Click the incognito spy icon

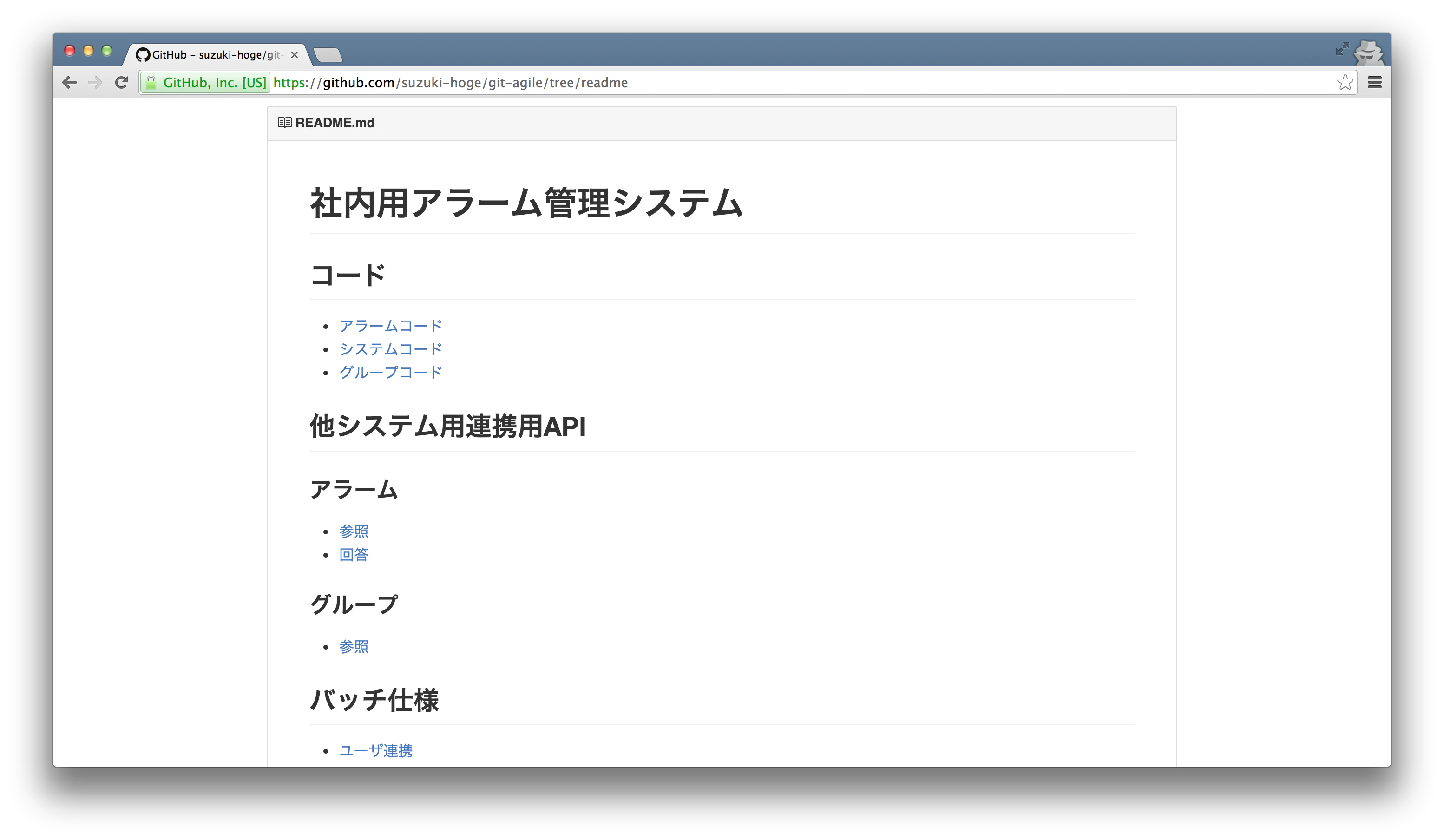tap(1369, 53)
